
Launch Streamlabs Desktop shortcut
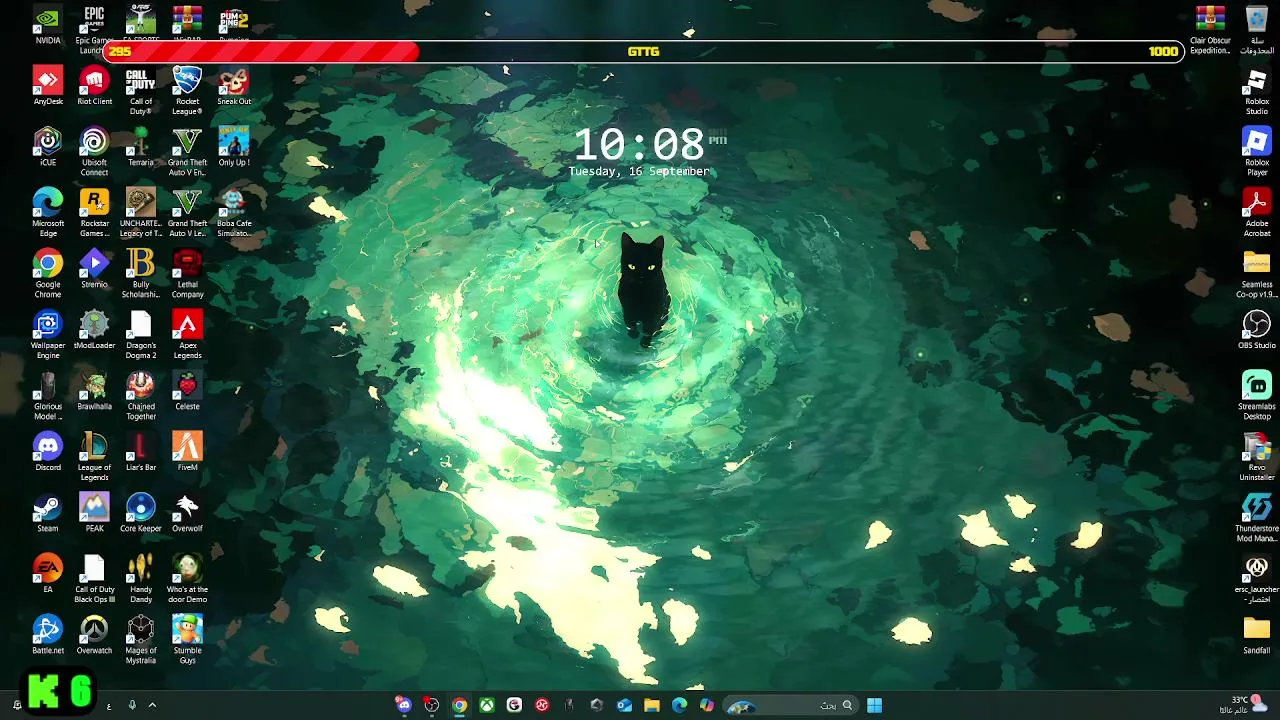pos(1257,395)
